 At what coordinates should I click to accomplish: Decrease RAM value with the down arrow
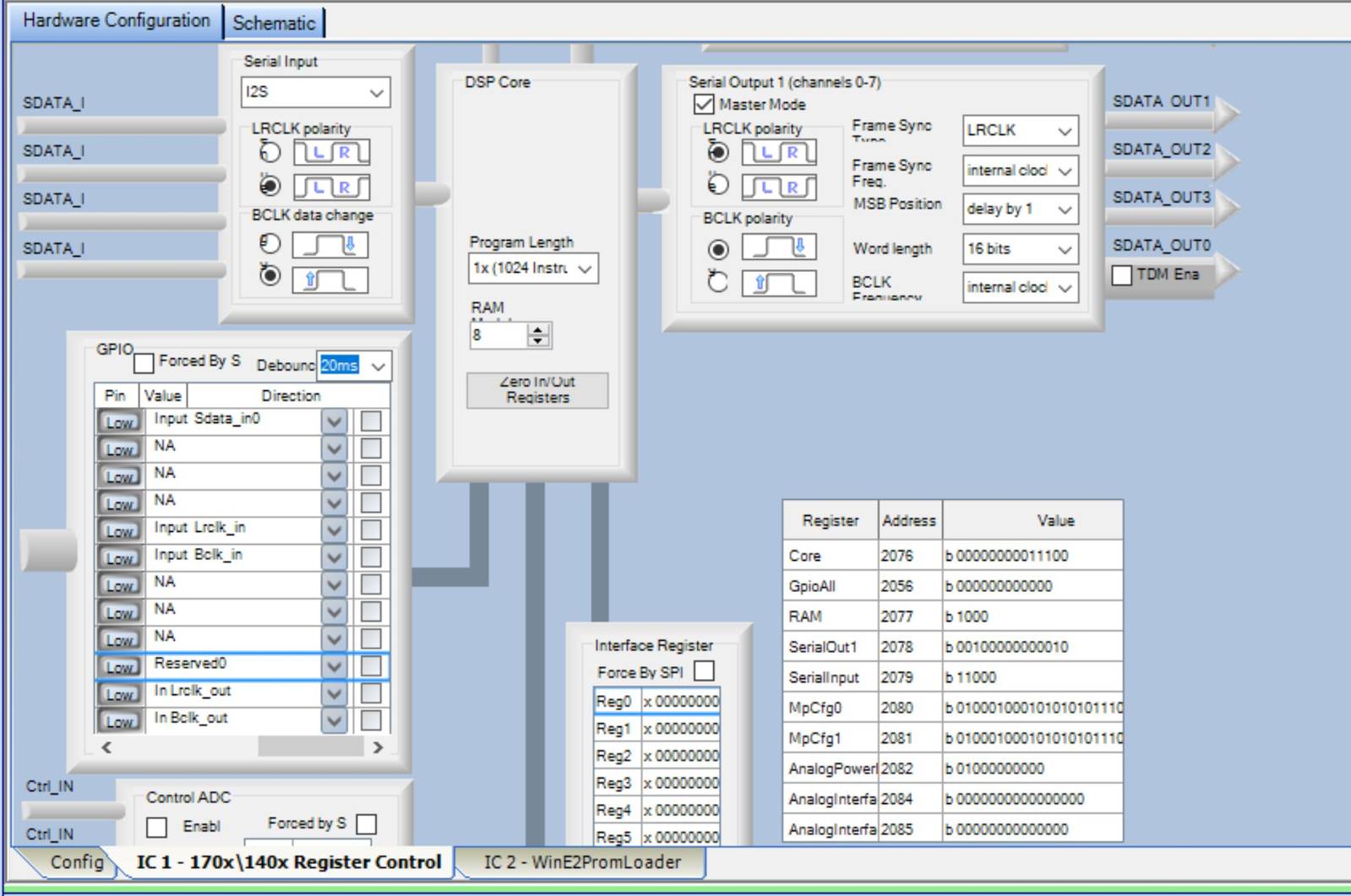[538, 340]
